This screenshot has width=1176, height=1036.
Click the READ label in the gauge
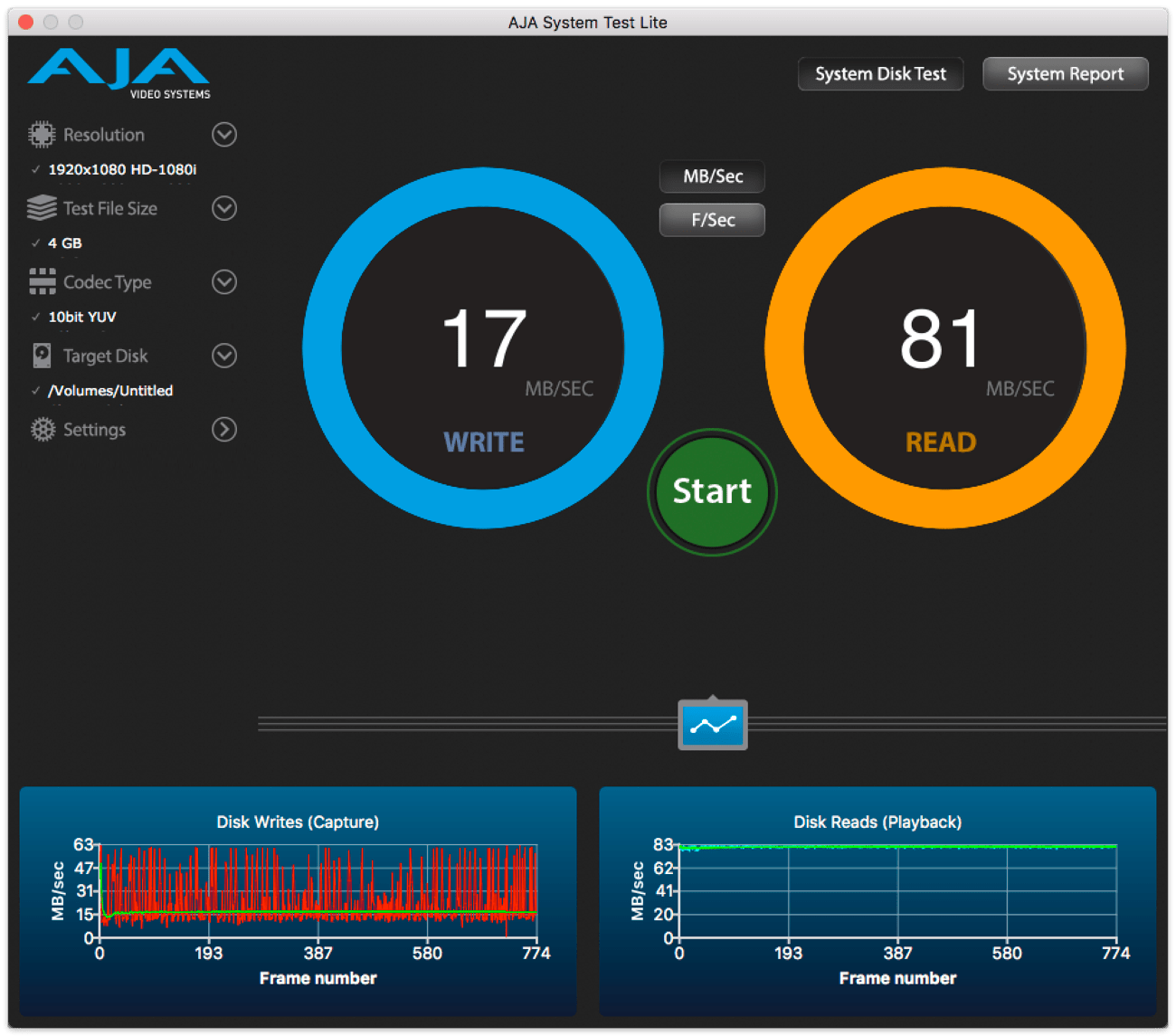click(x=941, y=442)
